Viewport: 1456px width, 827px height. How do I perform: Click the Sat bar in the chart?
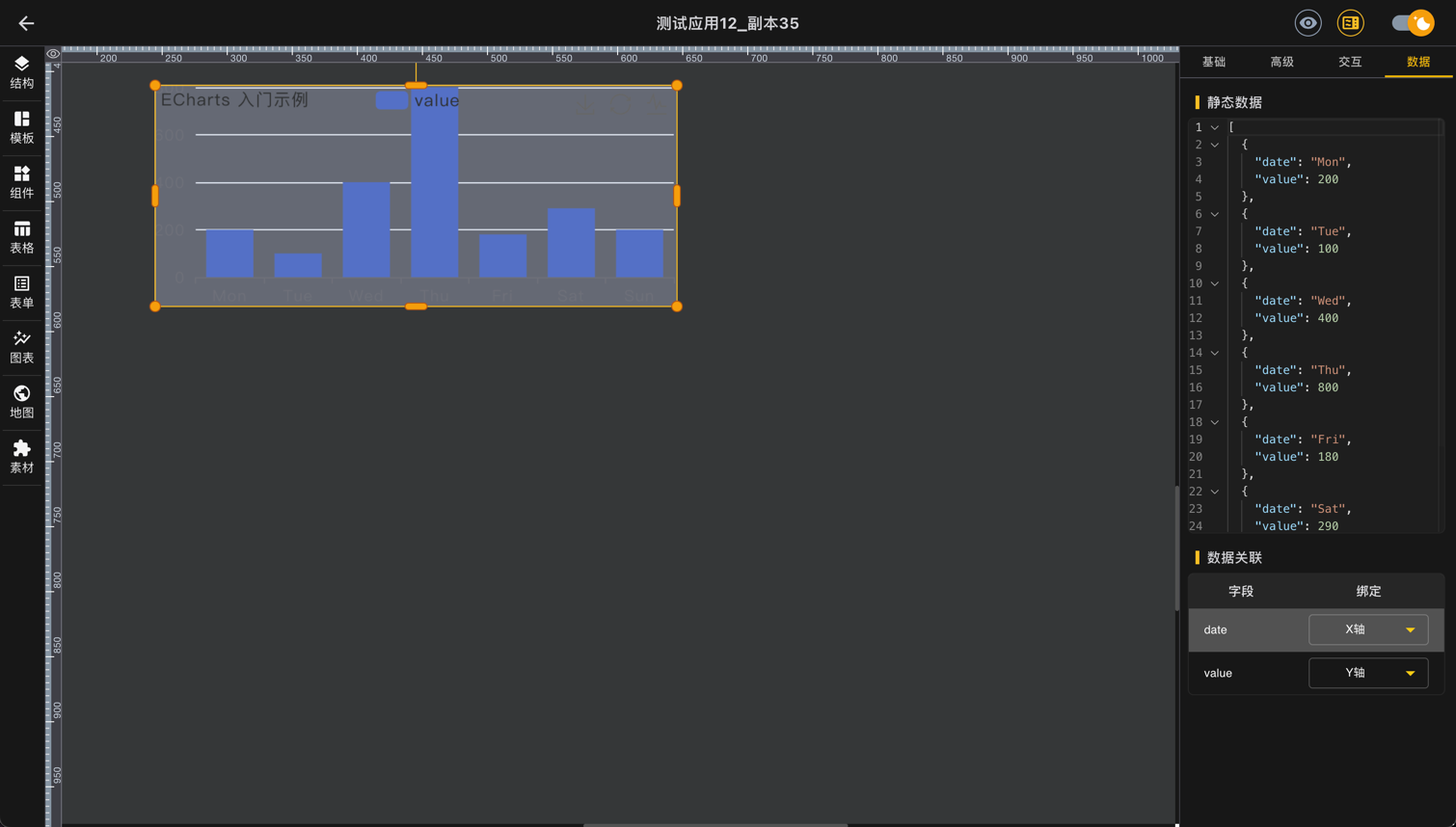pos(571,243)
